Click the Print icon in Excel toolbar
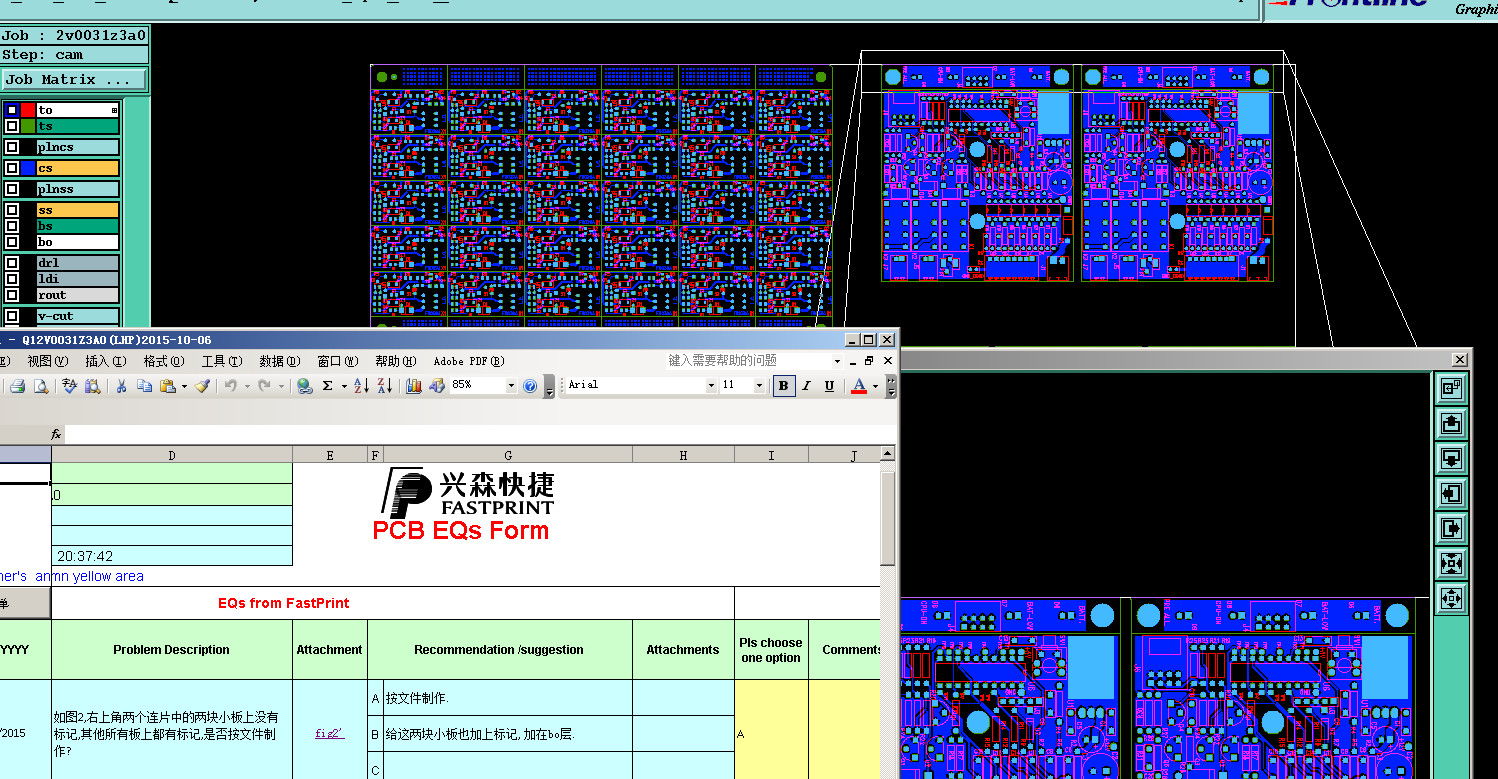This screenshot has height=779, width=1498. pyautogui.click(x=17, y=386)
